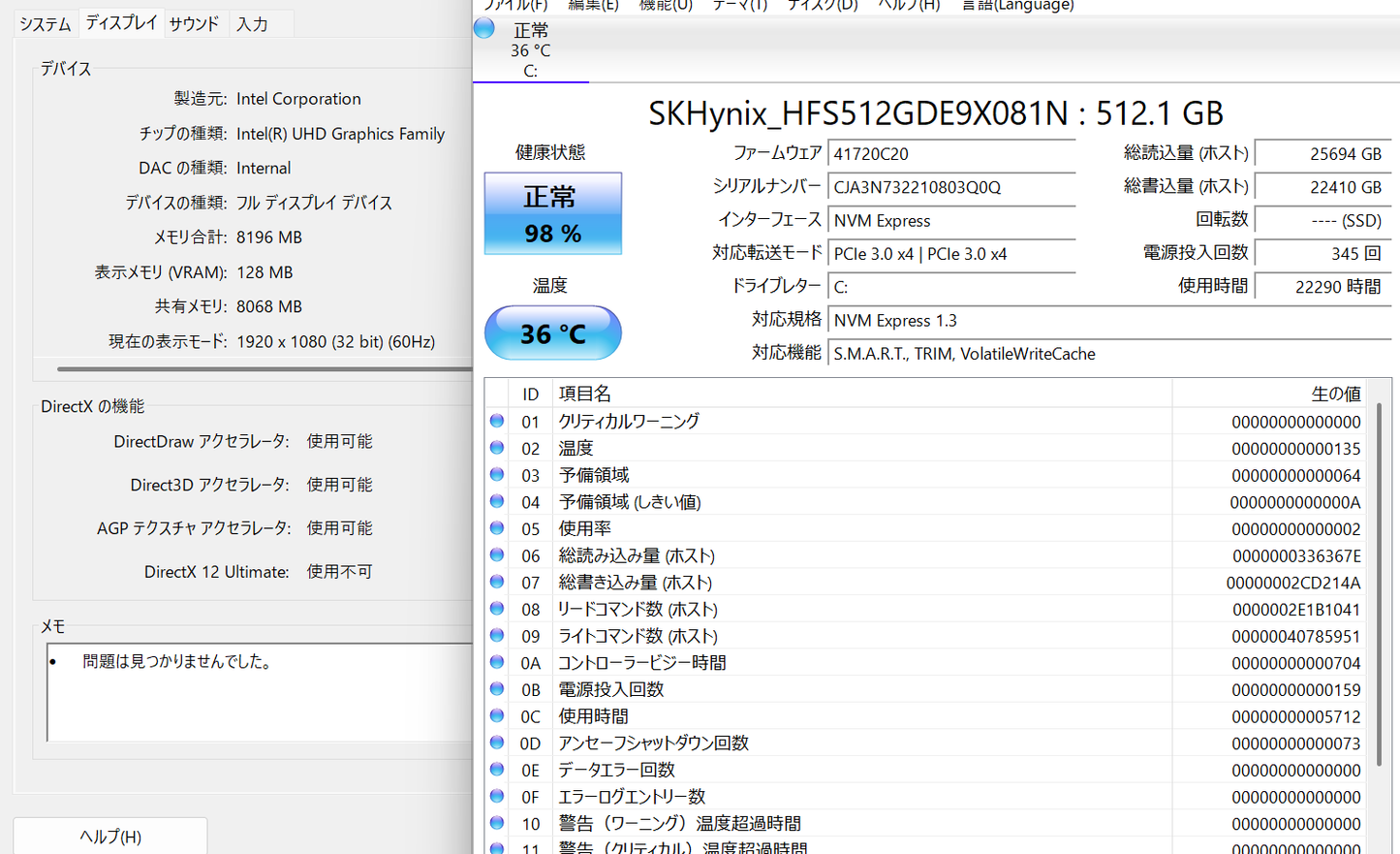This screenshot has height=854, width=1400.
Task: Open the システム tab
Action: [x=46, y=23]
